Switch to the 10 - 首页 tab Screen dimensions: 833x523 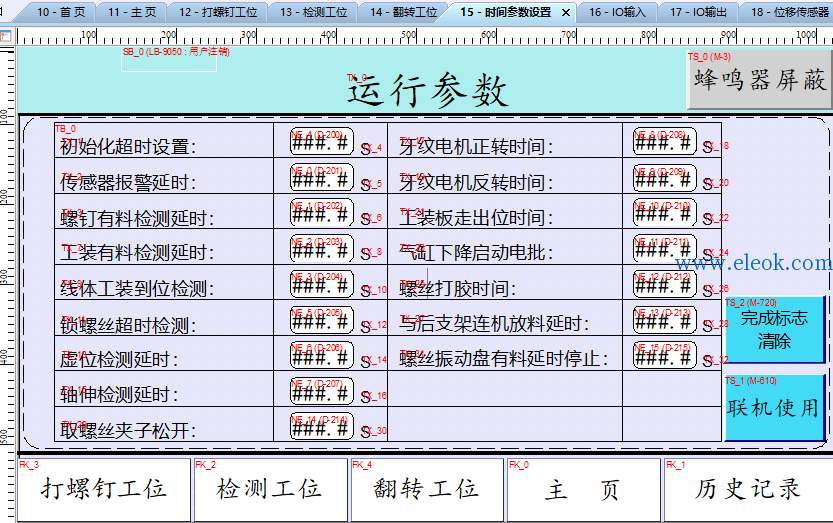[61, 12]
